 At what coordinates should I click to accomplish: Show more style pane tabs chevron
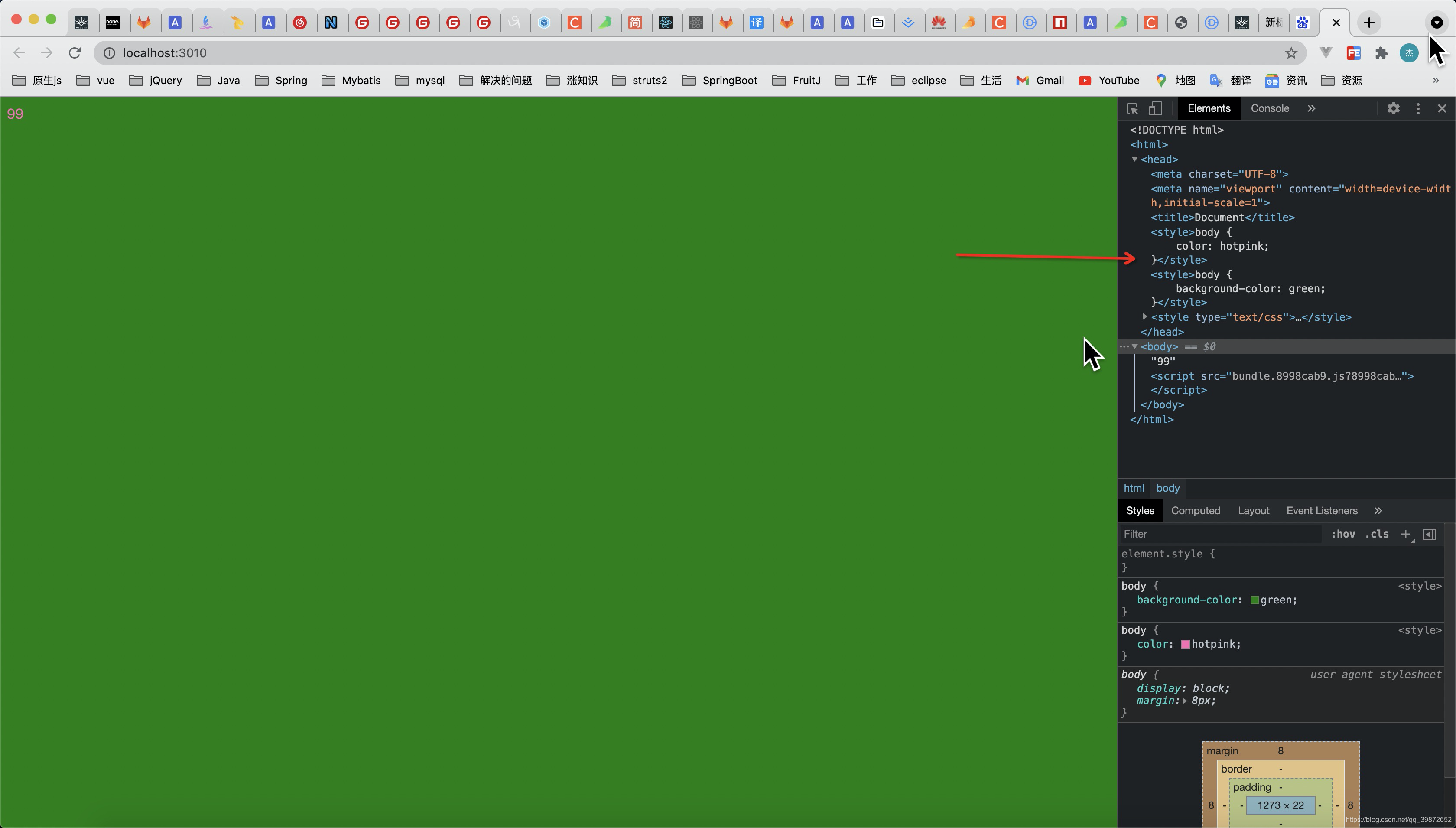click(1378, 511)
